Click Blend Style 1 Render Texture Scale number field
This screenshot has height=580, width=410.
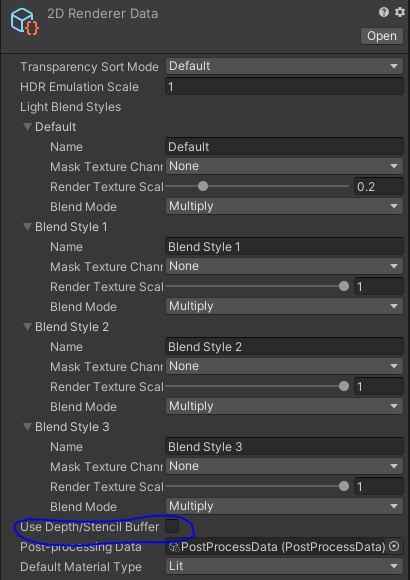pos(379,287)
